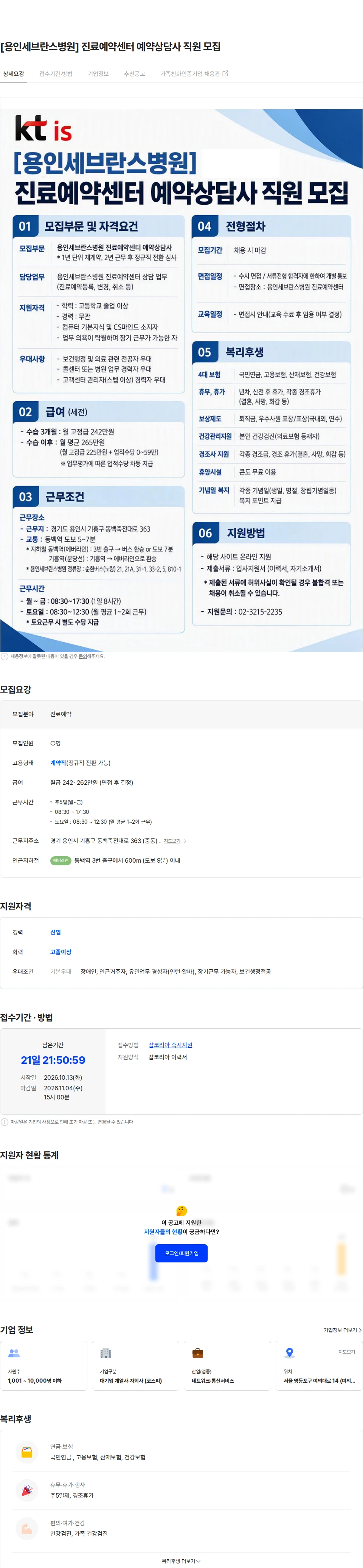Click the 휴무·휴가·행사 party icon
The height and width of the screenshot is (1568, 363).
coord(27,1490)
